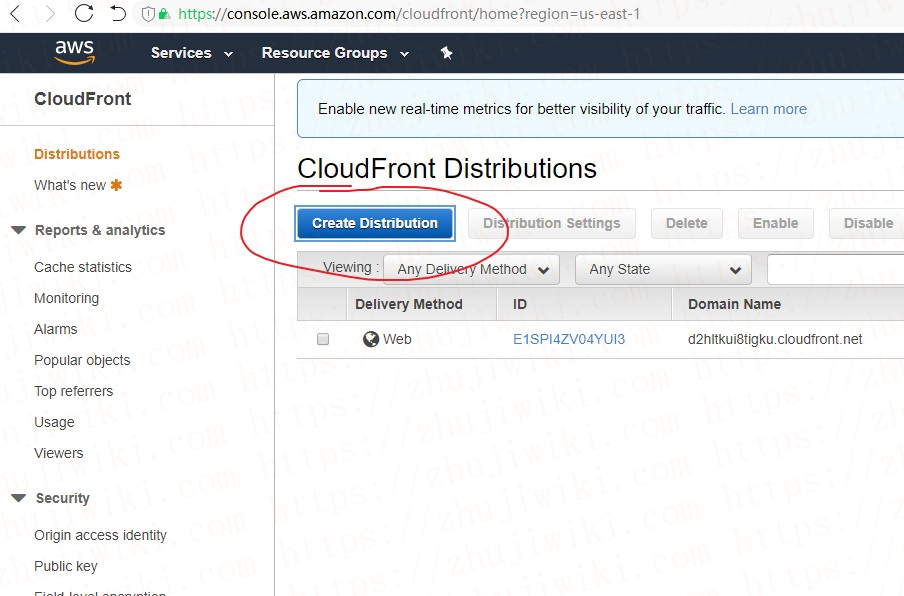The image size is (904, 596).
Task: Reload the page with the refresh icon
Action: pyautogui.click(x=84, y=14)
